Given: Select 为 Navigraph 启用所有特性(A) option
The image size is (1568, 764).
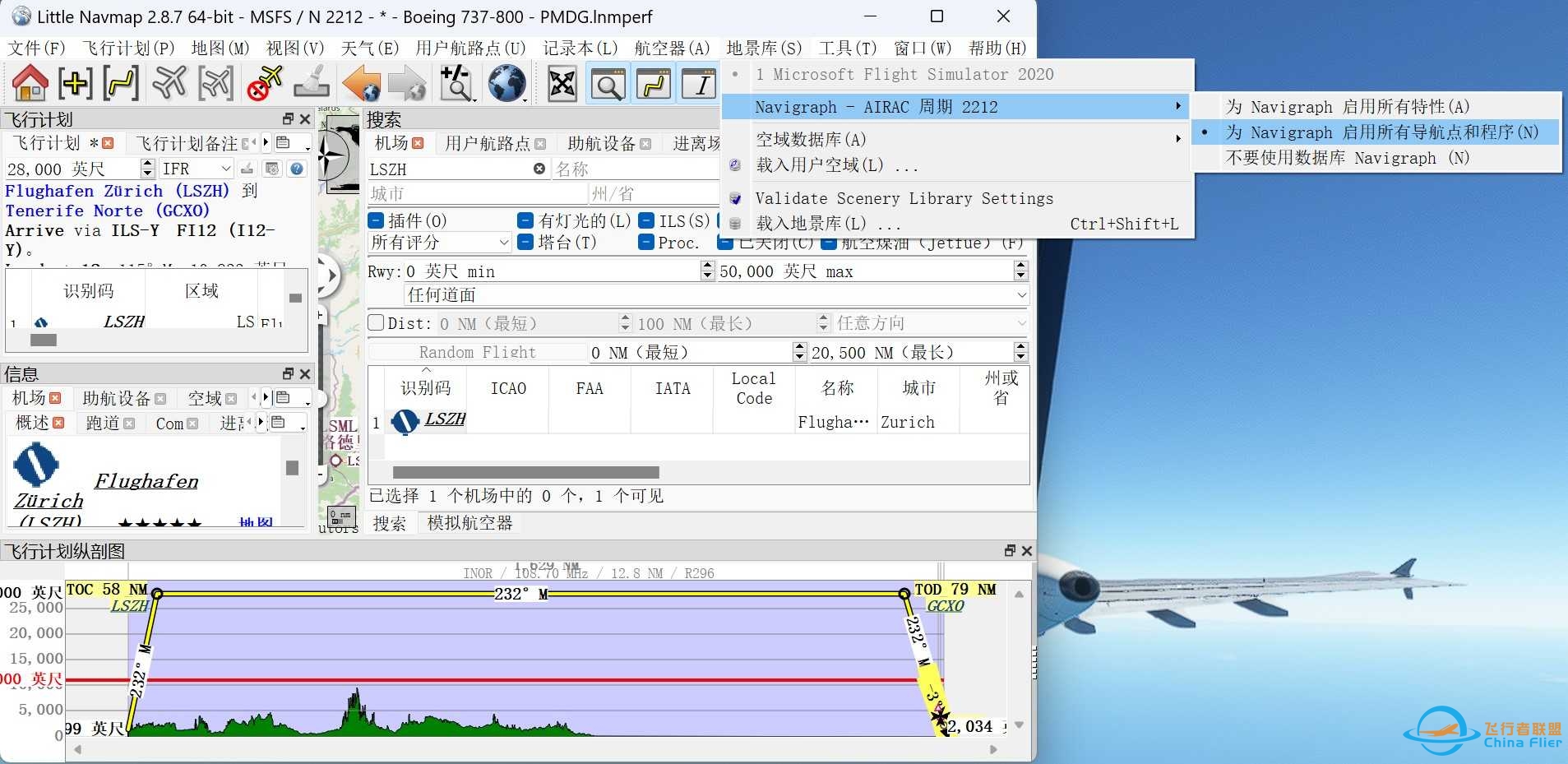Looking at the screenshot, I should click(x=1377, y=107).
